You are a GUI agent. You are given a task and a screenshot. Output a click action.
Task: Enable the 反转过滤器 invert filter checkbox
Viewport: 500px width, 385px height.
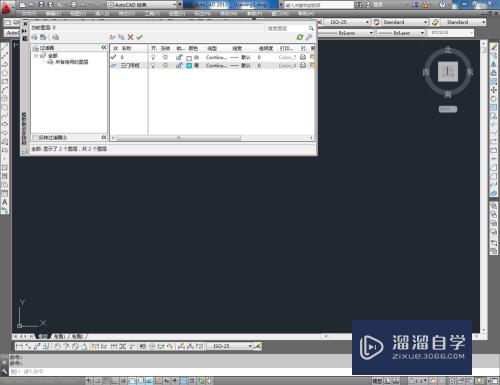click(35, 138)
